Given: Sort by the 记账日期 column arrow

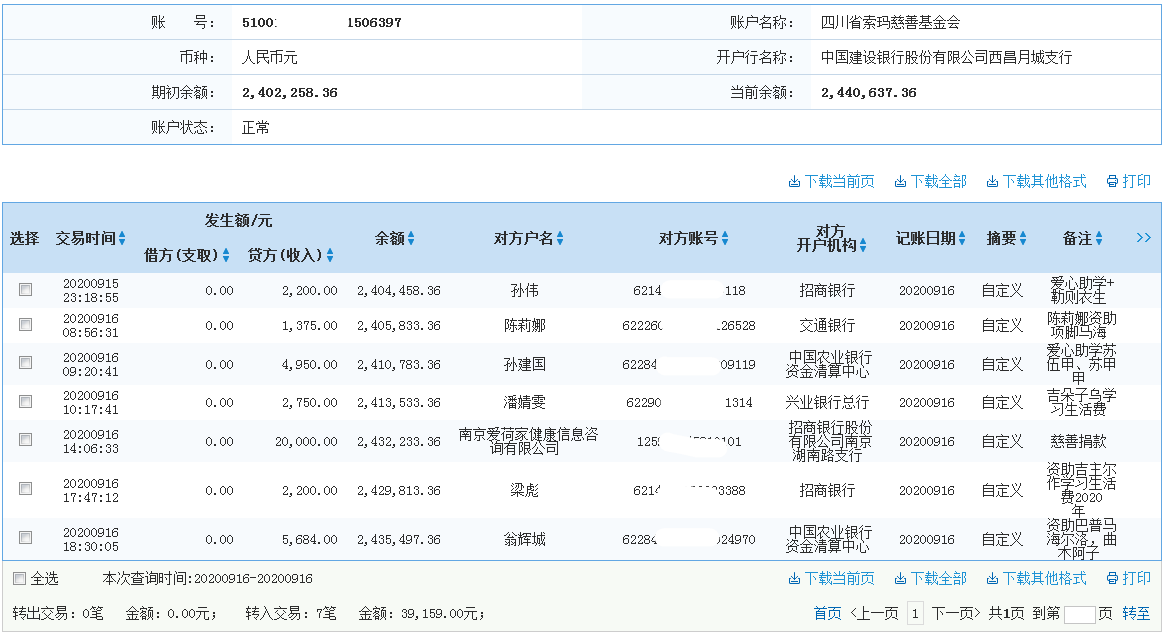Looking at the screenshot, I should coord(962,238).
